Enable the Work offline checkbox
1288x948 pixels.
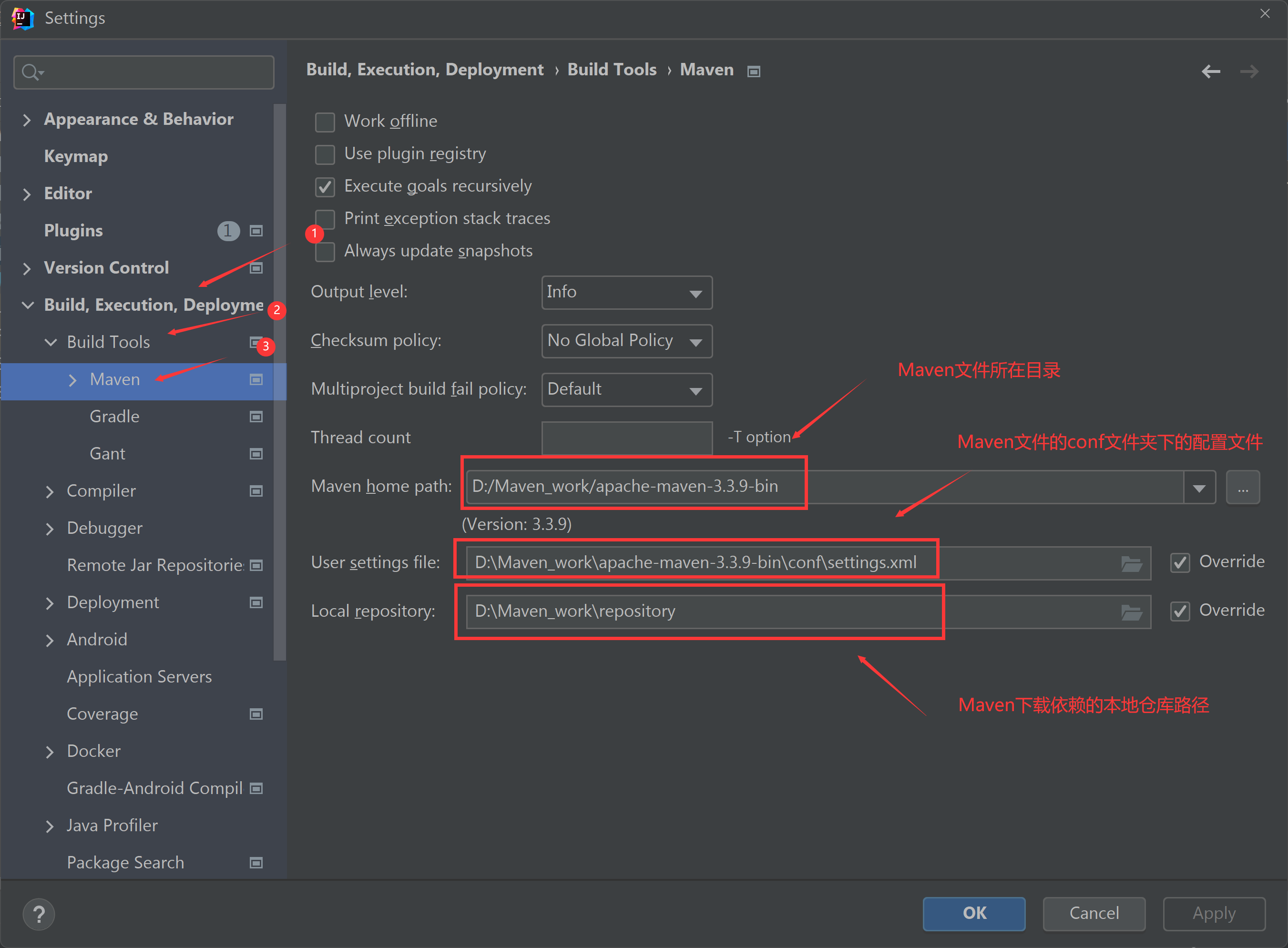[x=325, y=122]
